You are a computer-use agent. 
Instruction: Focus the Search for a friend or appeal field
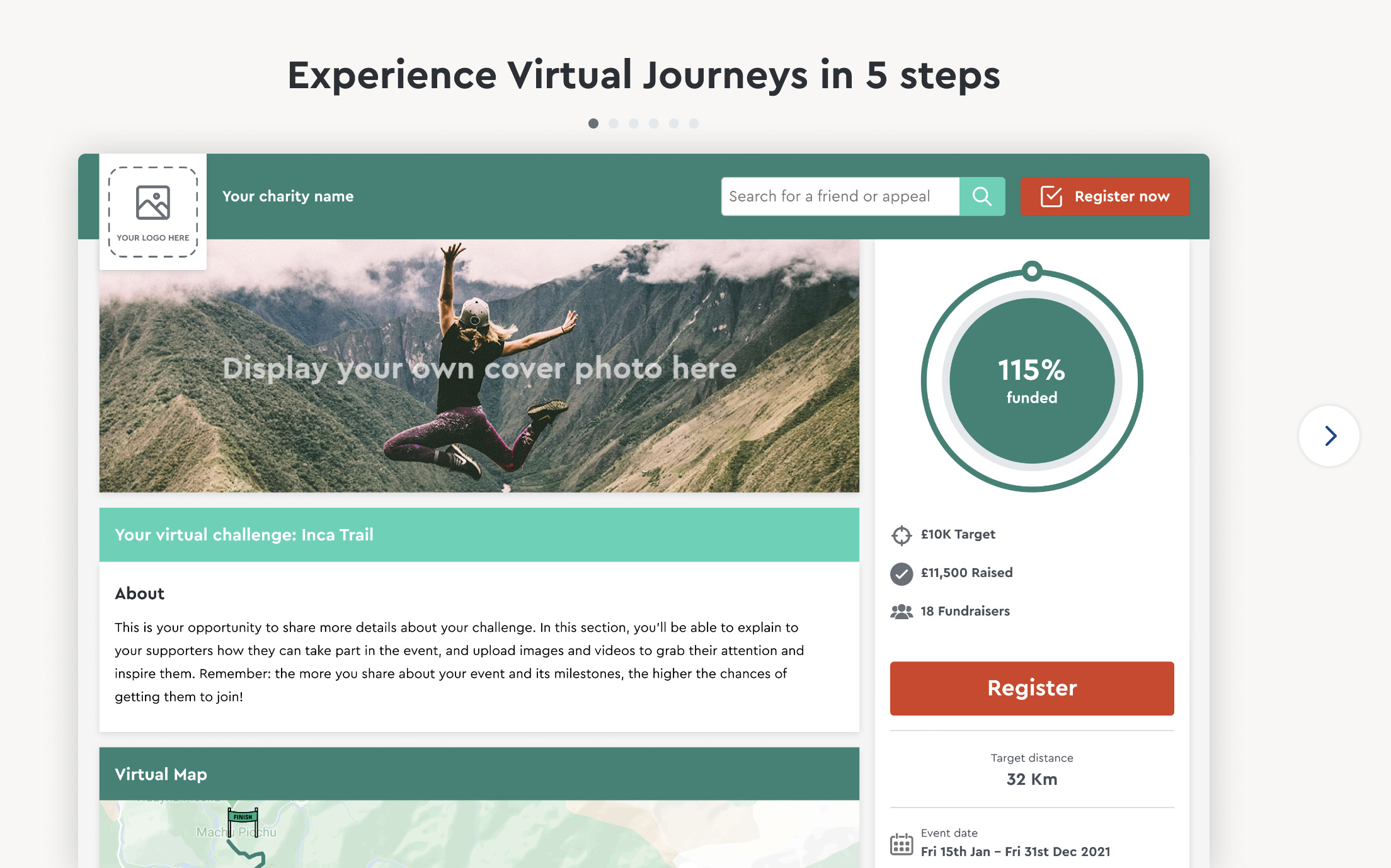pyautogui.click(x=840, y=197)
